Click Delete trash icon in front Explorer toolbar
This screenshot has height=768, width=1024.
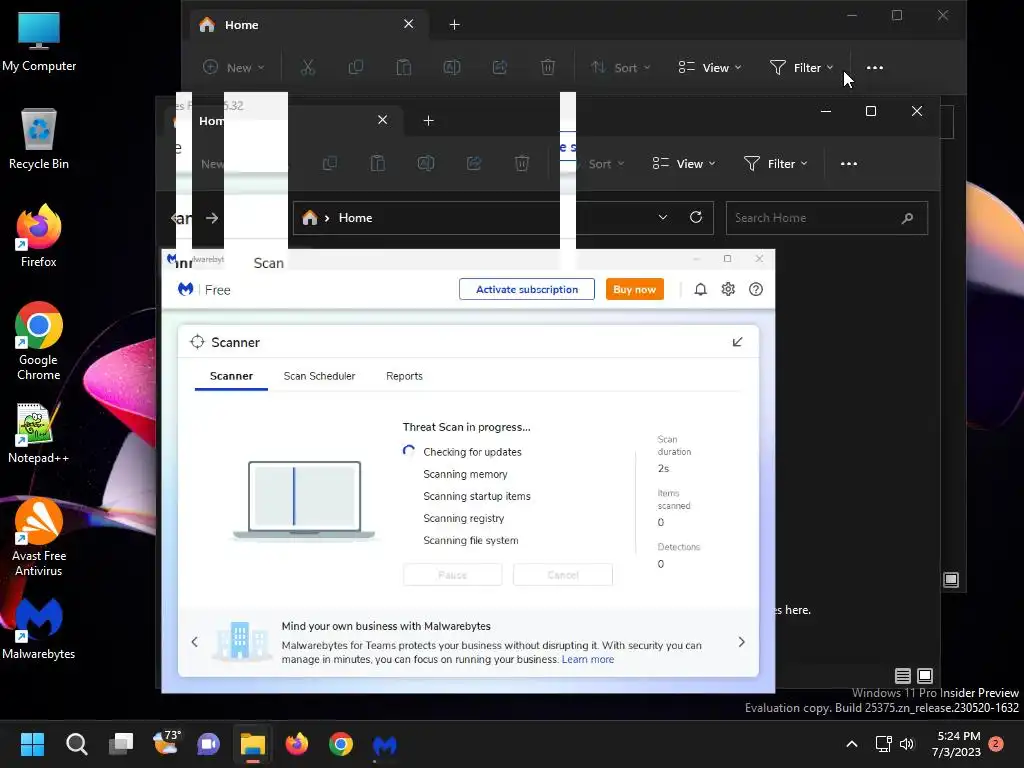522,163
